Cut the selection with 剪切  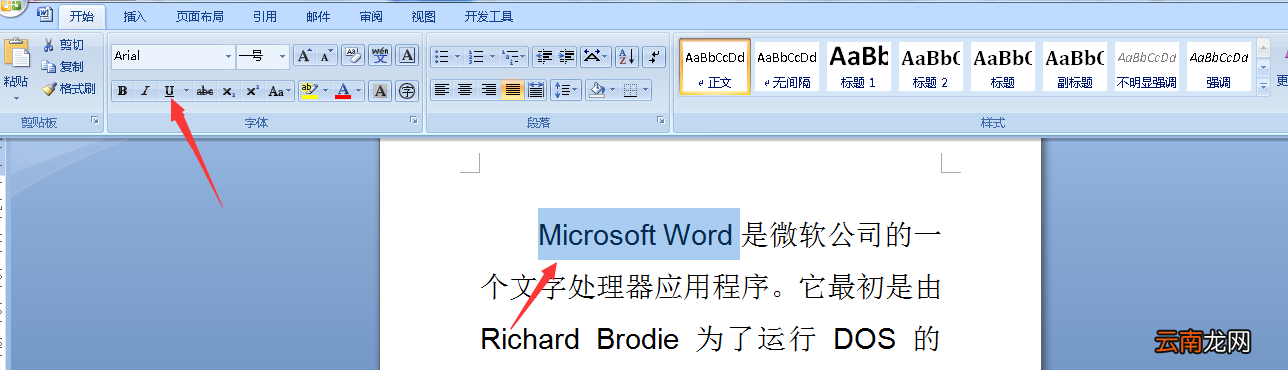(63, 45)
